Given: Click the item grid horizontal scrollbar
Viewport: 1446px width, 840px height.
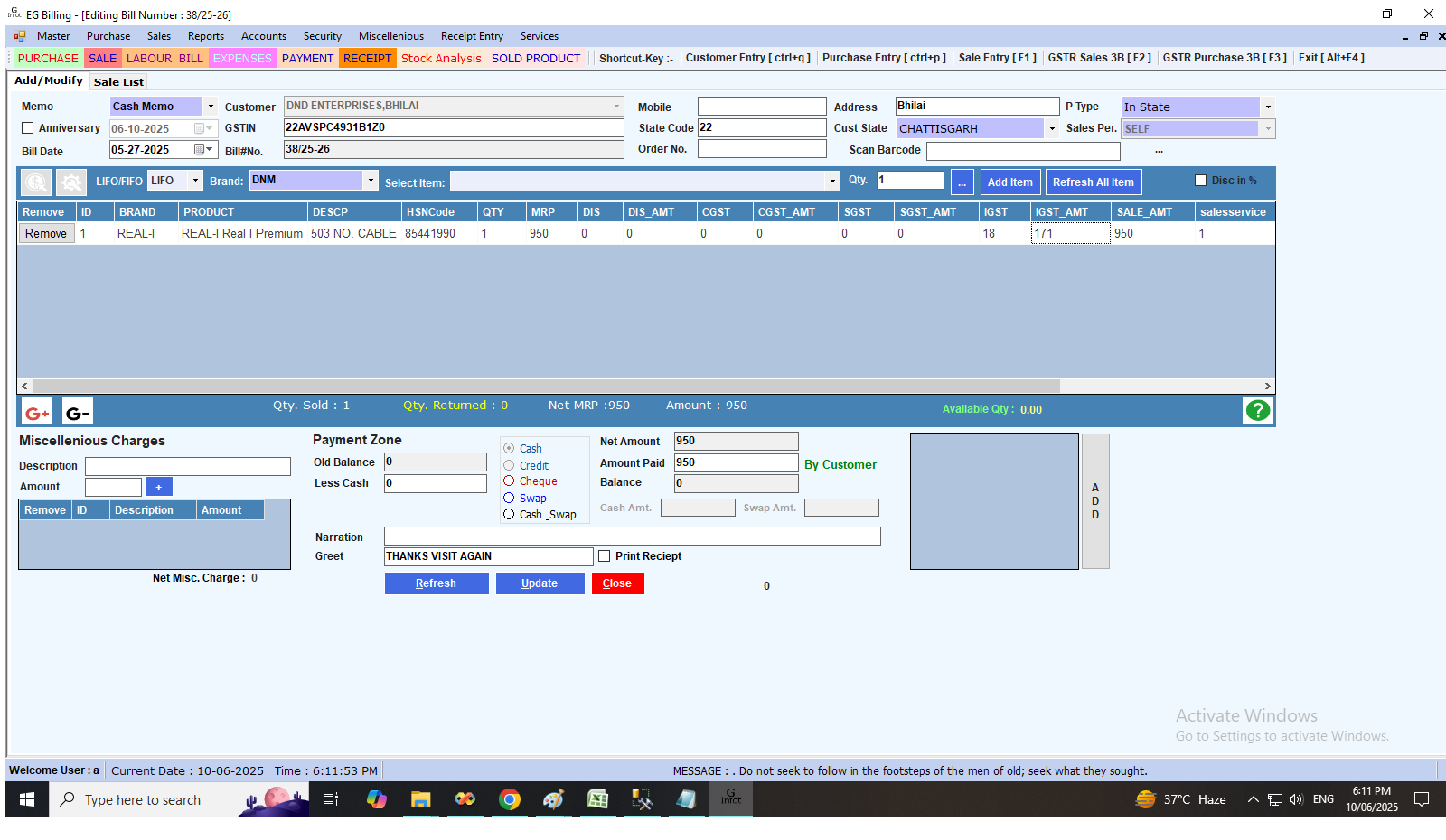Looking at the screenshot, I should point(542,386).
